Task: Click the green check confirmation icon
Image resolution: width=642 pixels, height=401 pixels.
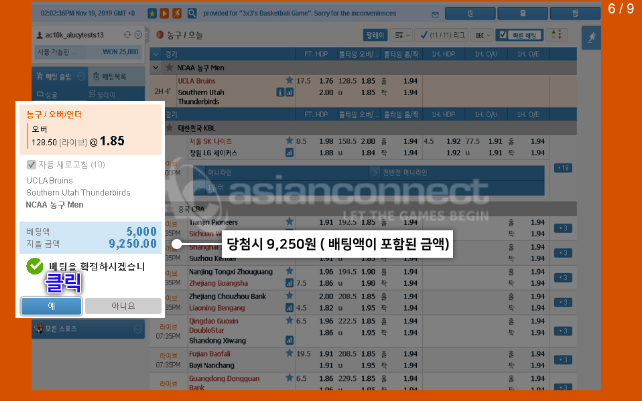Action: (x=35, y=266)
